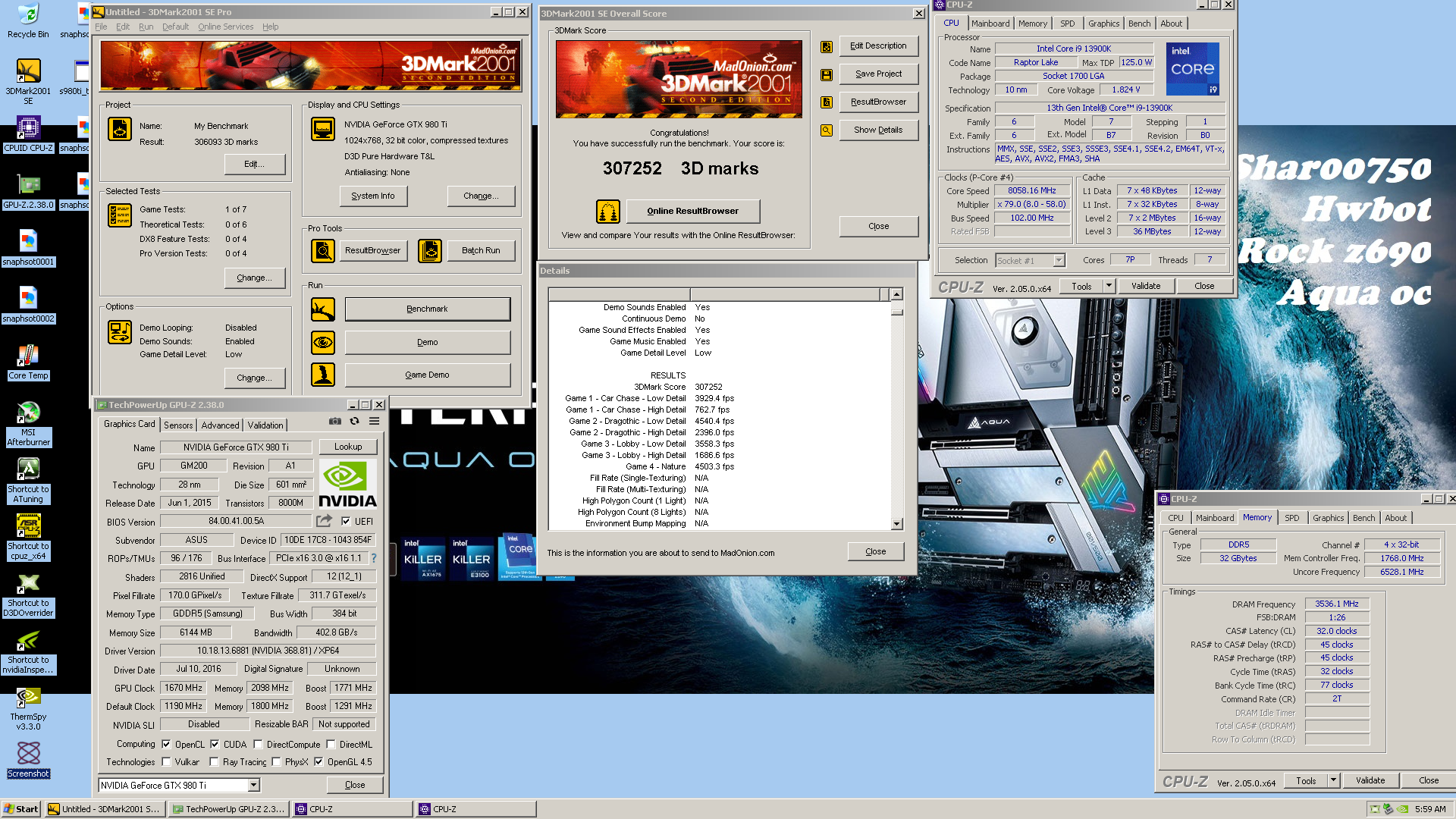Viewport: 1456px width, 819px height.
Task: Expand Tools dropdown arrow in bottom CPU-Z
Action: point(1333,780)
